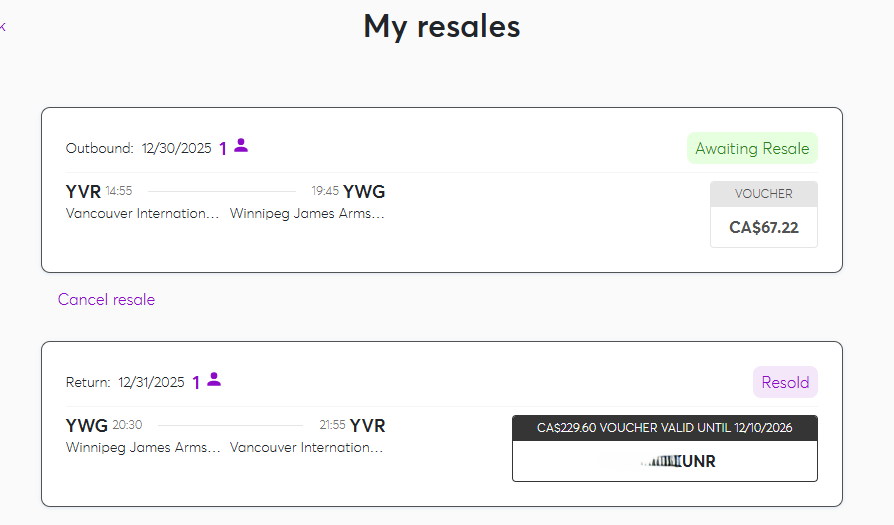Screen dimensions: 894x525
Task: Click the Outbound date 12/30/2025
Action: (x=177, y=148)
